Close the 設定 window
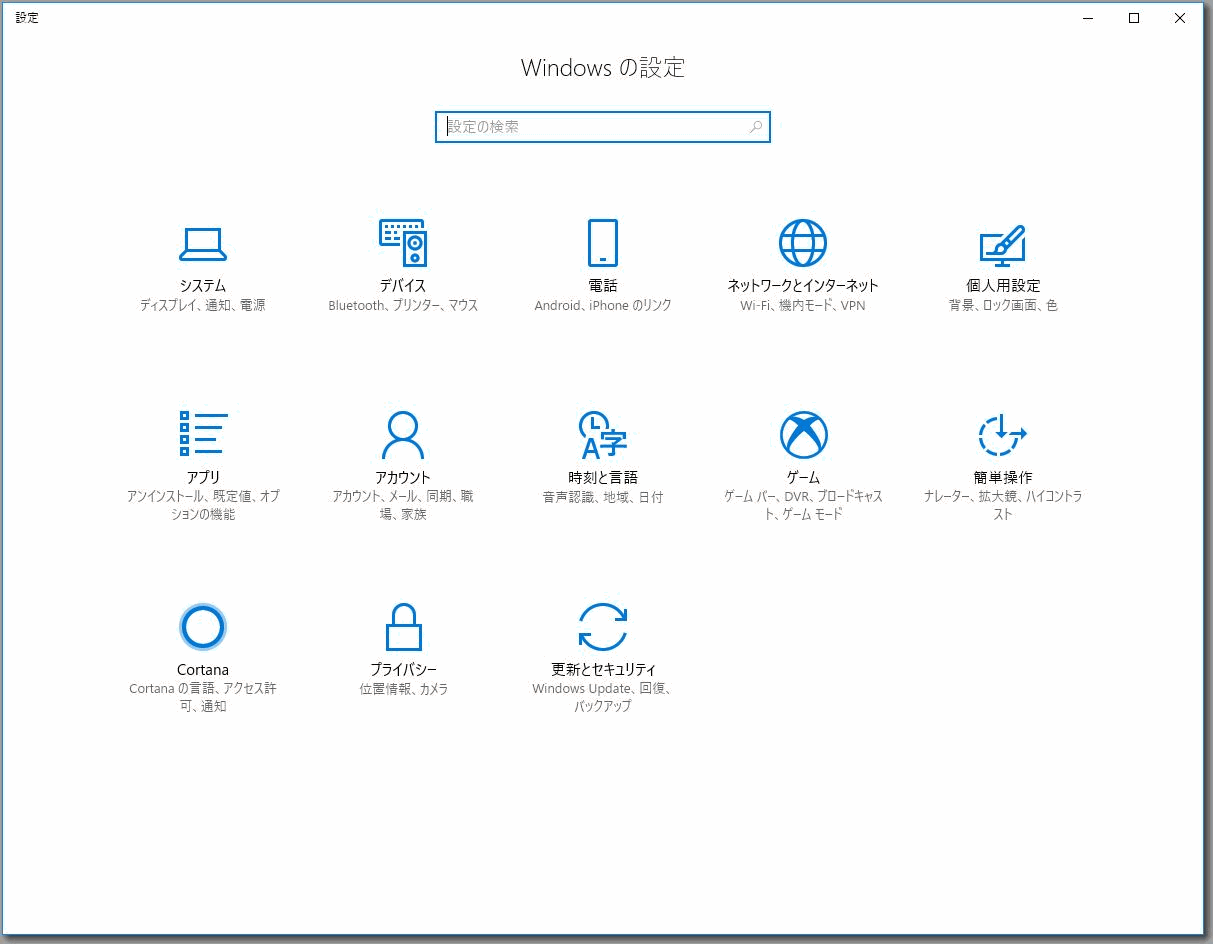Viewport: 1213px width, 944px height. [x=1180, y=17]
